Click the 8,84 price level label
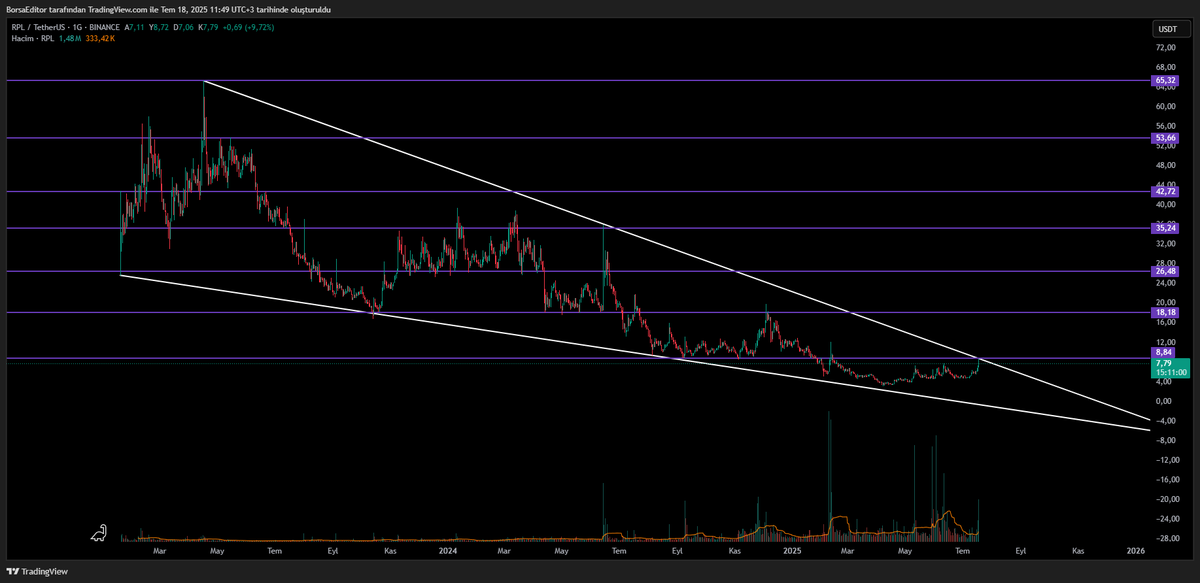1200x583 pixels. tap(1163, 352)
